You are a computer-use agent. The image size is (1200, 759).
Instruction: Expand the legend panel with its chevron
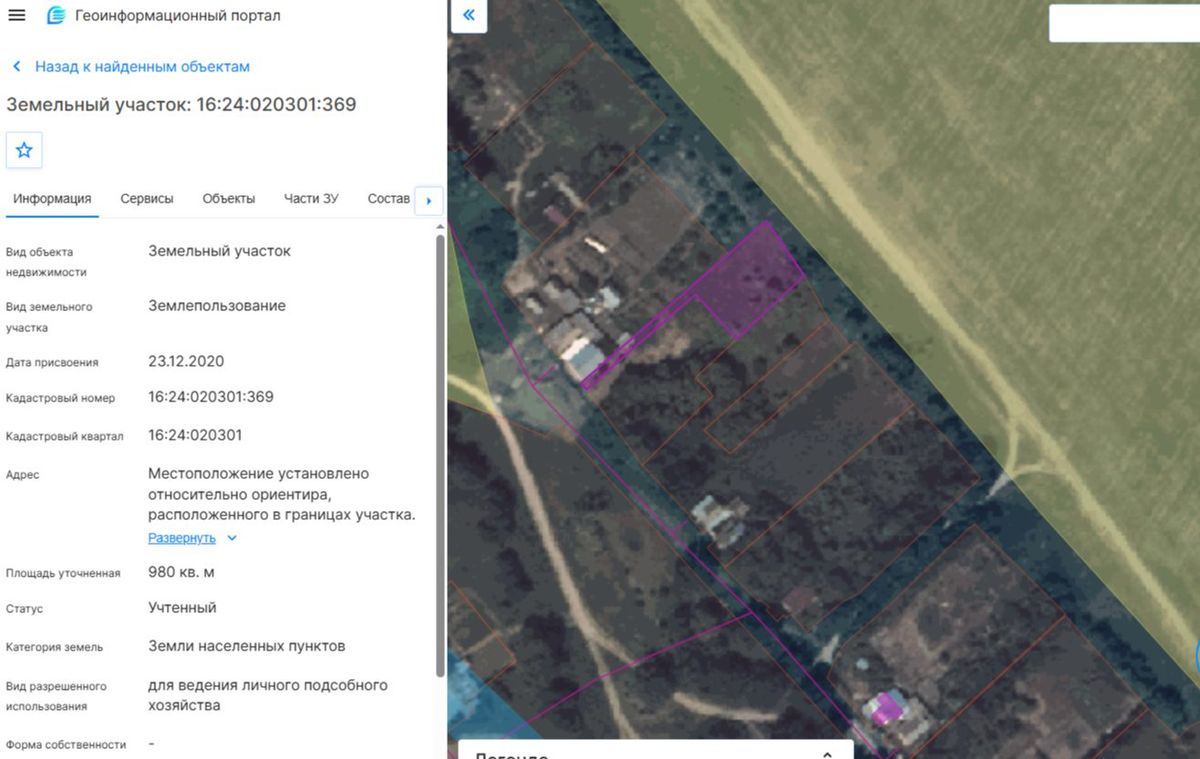pyautogui.click(x=826, y=755)
